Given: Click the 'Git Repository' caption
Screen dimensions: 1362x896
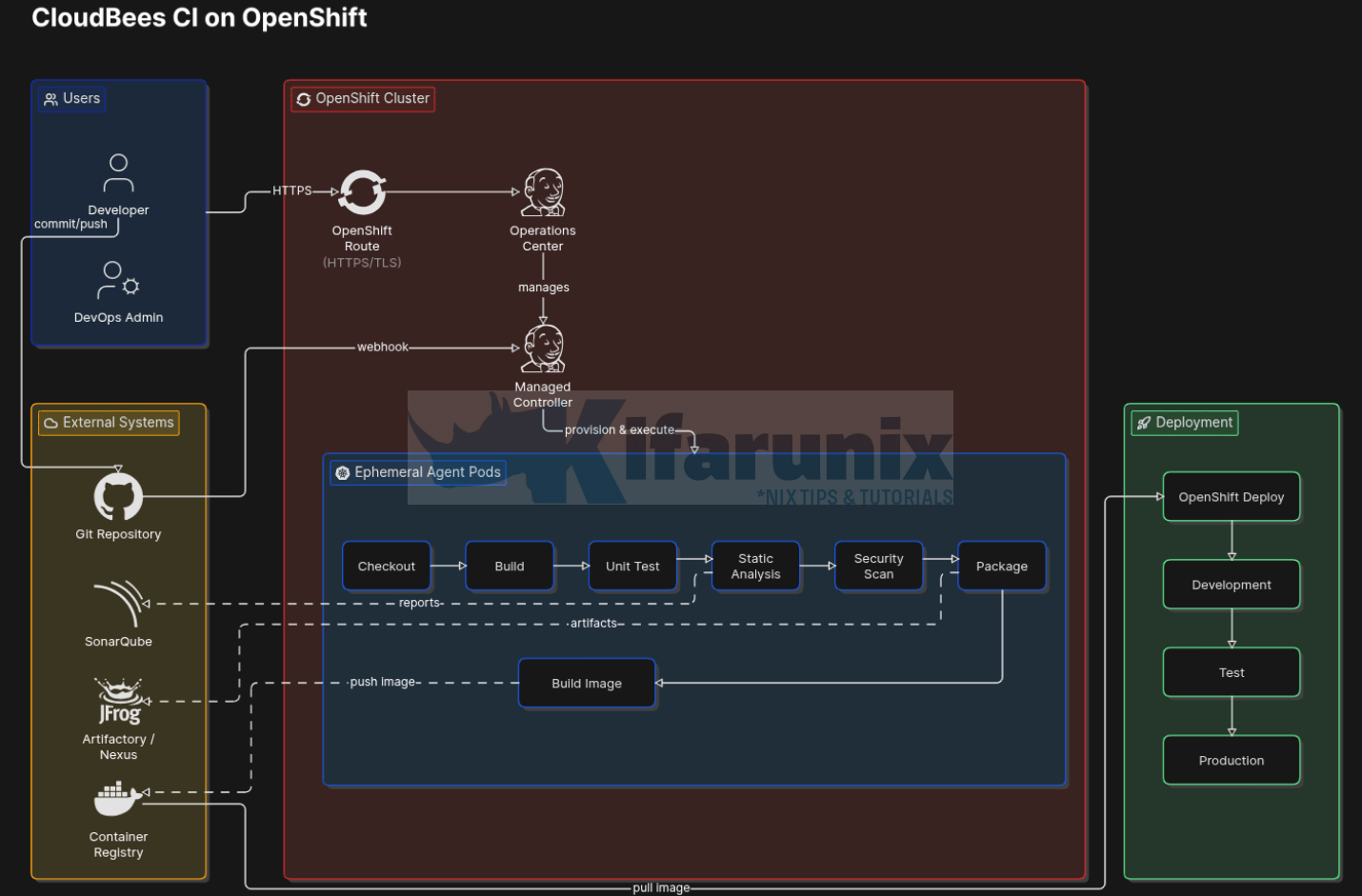Looking at the screenshot, I should [118, 534].
